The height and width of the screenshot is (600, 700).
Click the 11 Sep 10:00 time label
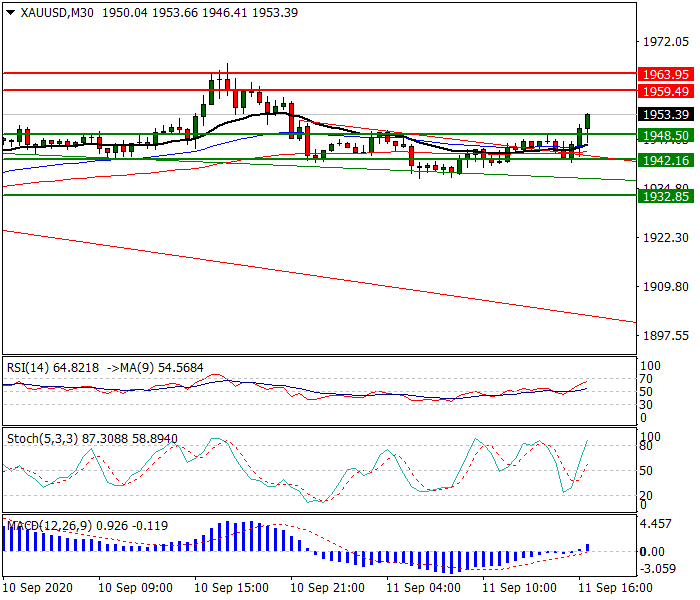pos(519,588)
